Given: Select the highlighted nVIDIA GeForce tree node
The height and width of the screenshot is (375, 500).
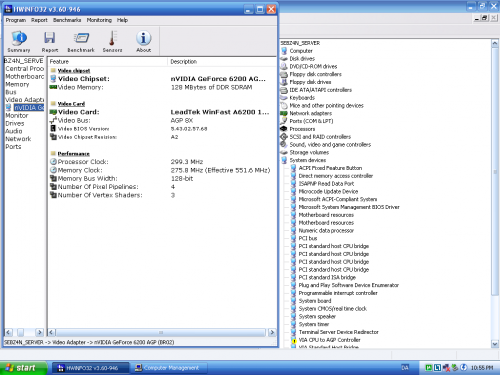Looking at the screenshot, I should tap(29, 108).
